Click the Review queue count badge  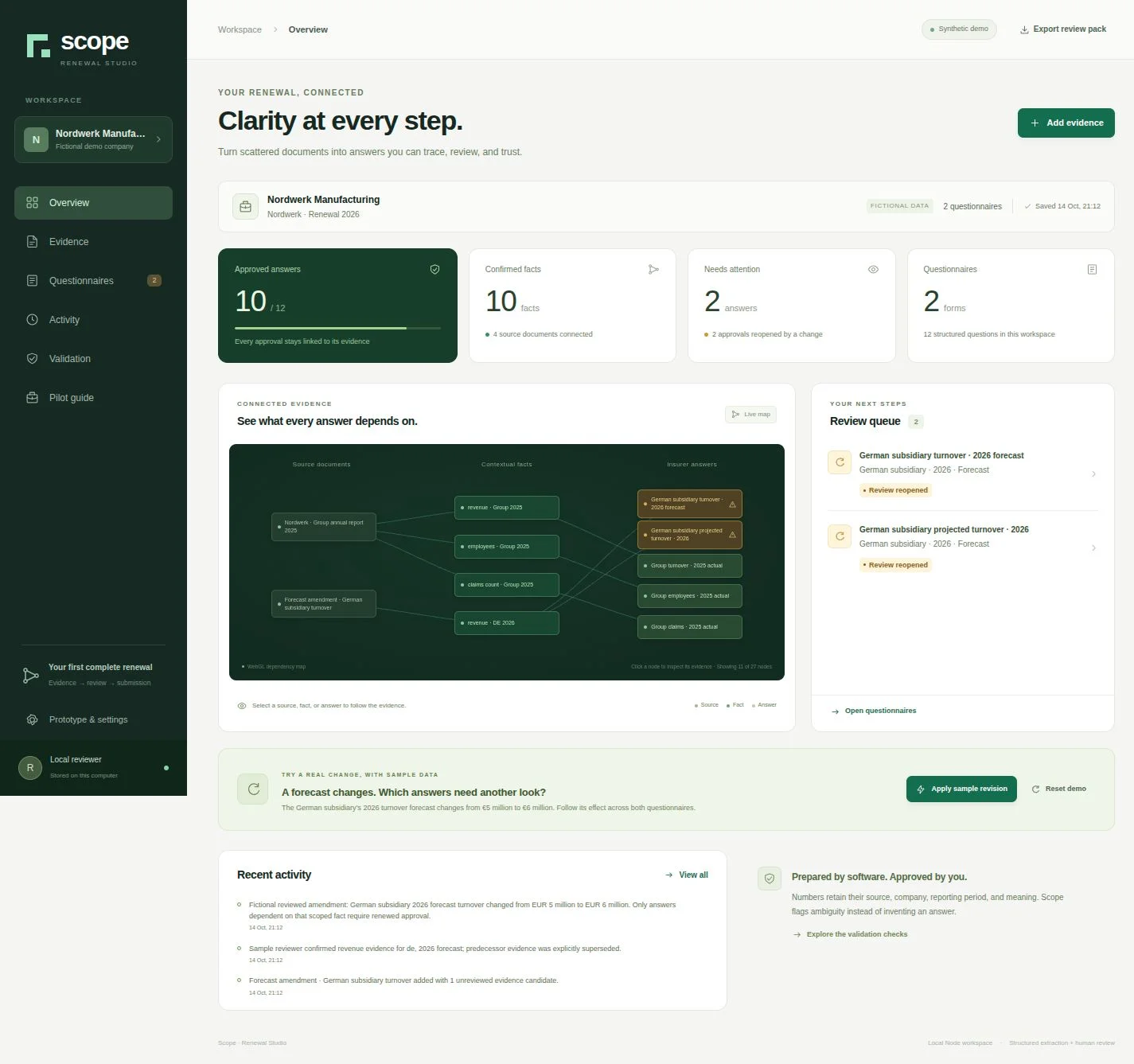(916, 422)
